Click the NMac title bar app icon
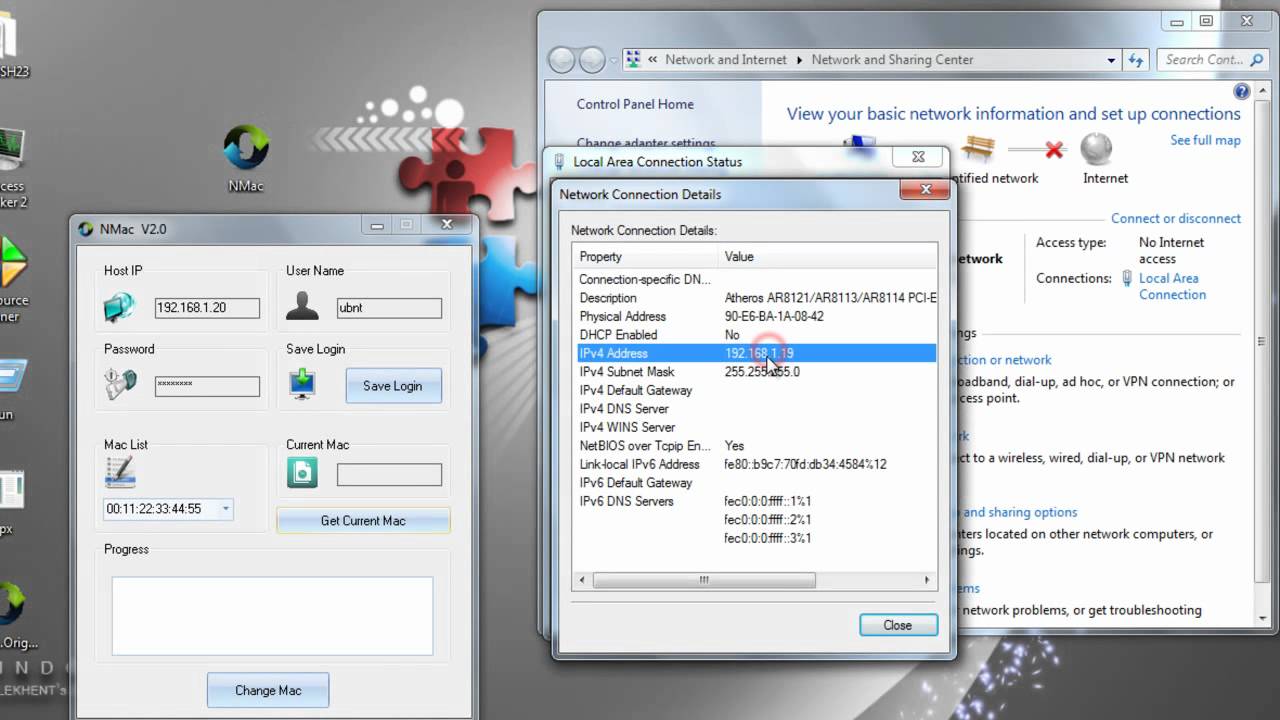 coord(86,229)
